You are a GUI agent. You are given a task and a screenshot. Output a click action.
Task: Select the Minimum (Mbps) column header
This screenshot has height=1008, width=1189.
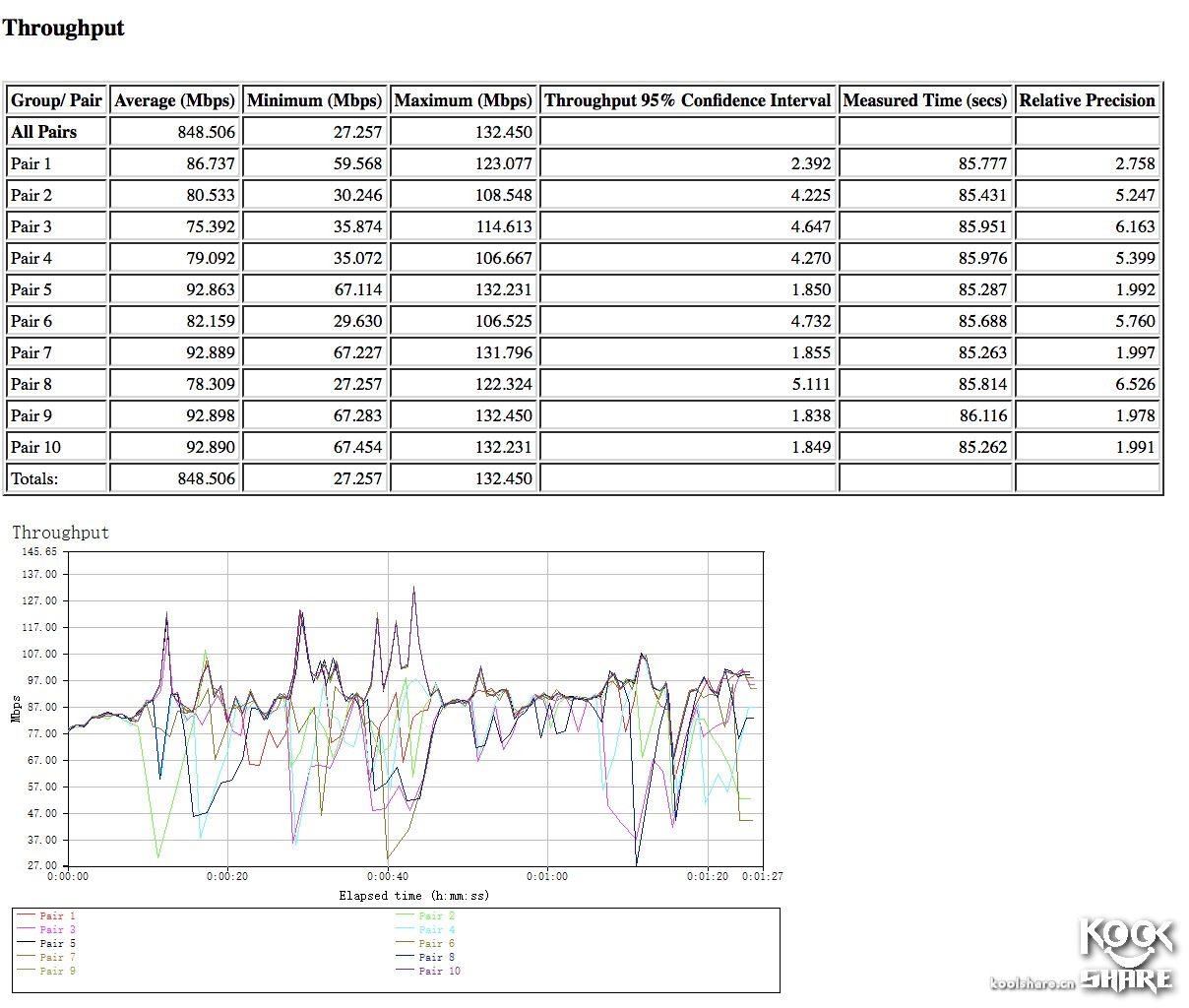[x=314, y=100]
